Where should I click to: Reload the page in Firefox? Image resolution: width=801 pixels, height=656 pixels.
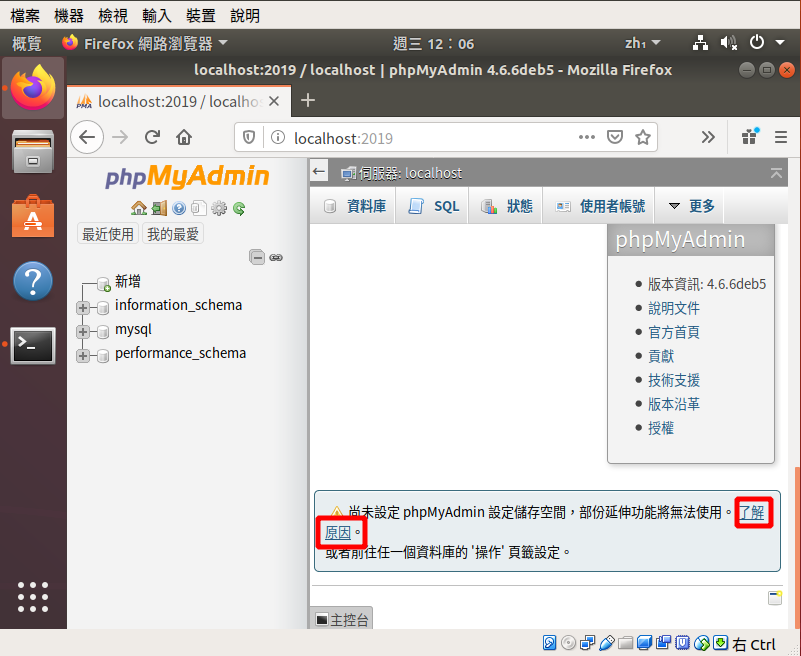[x=152, y=137]
